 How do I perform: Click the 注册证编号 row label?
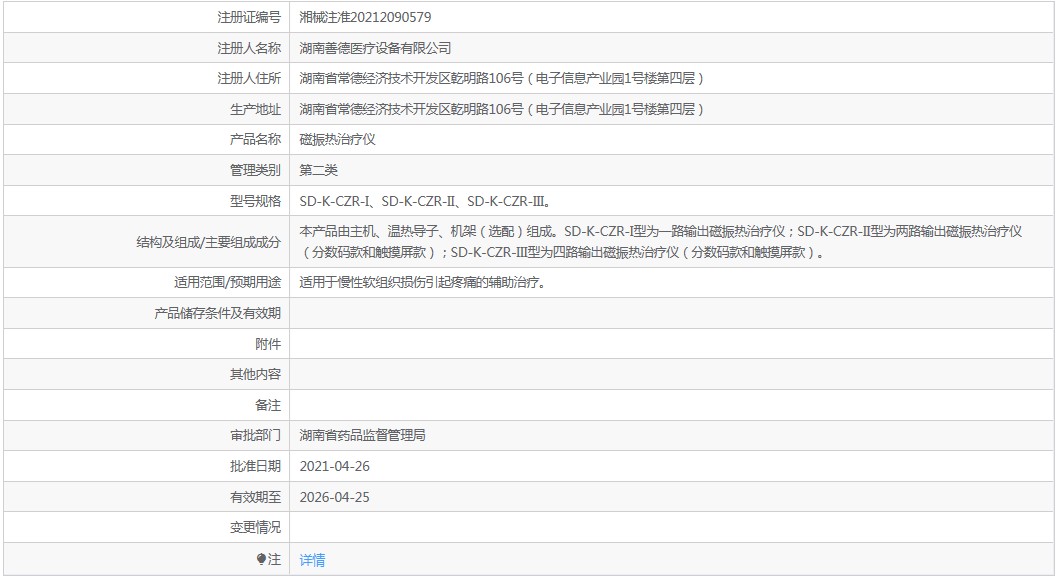249,17
